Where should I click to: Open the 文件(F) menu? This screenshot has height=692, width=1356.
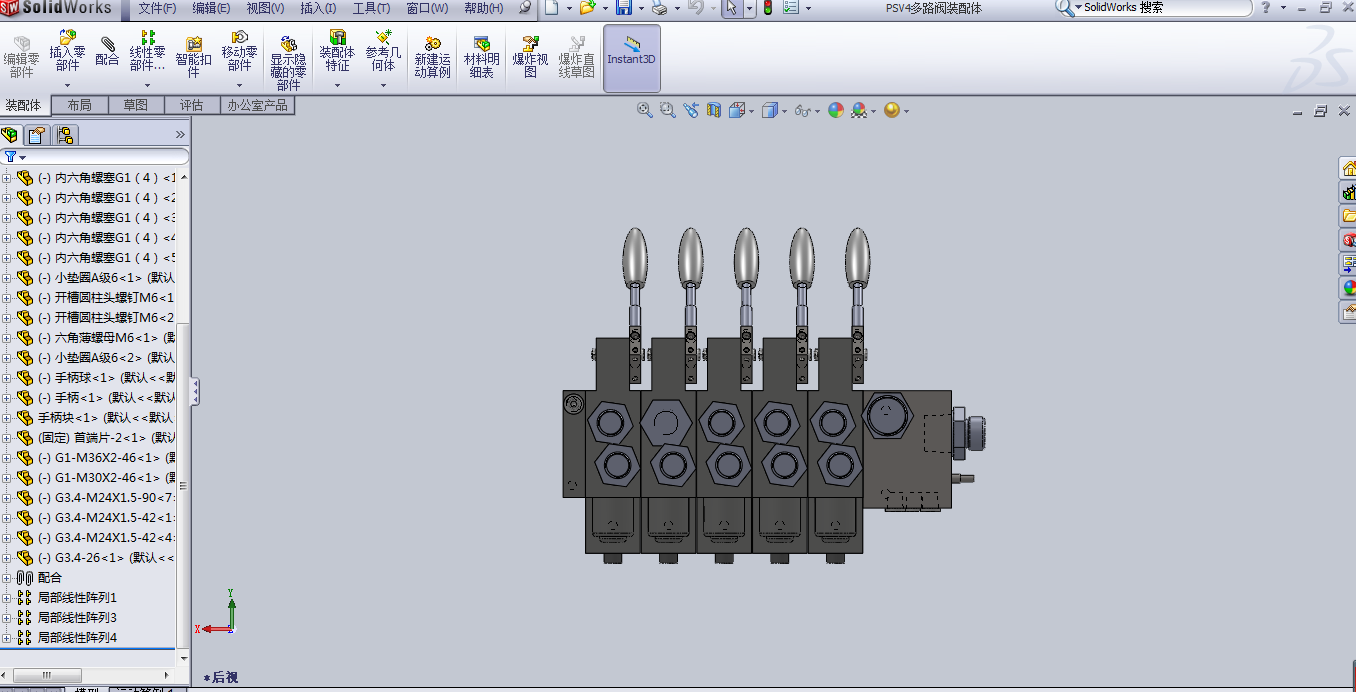[157, 8]
